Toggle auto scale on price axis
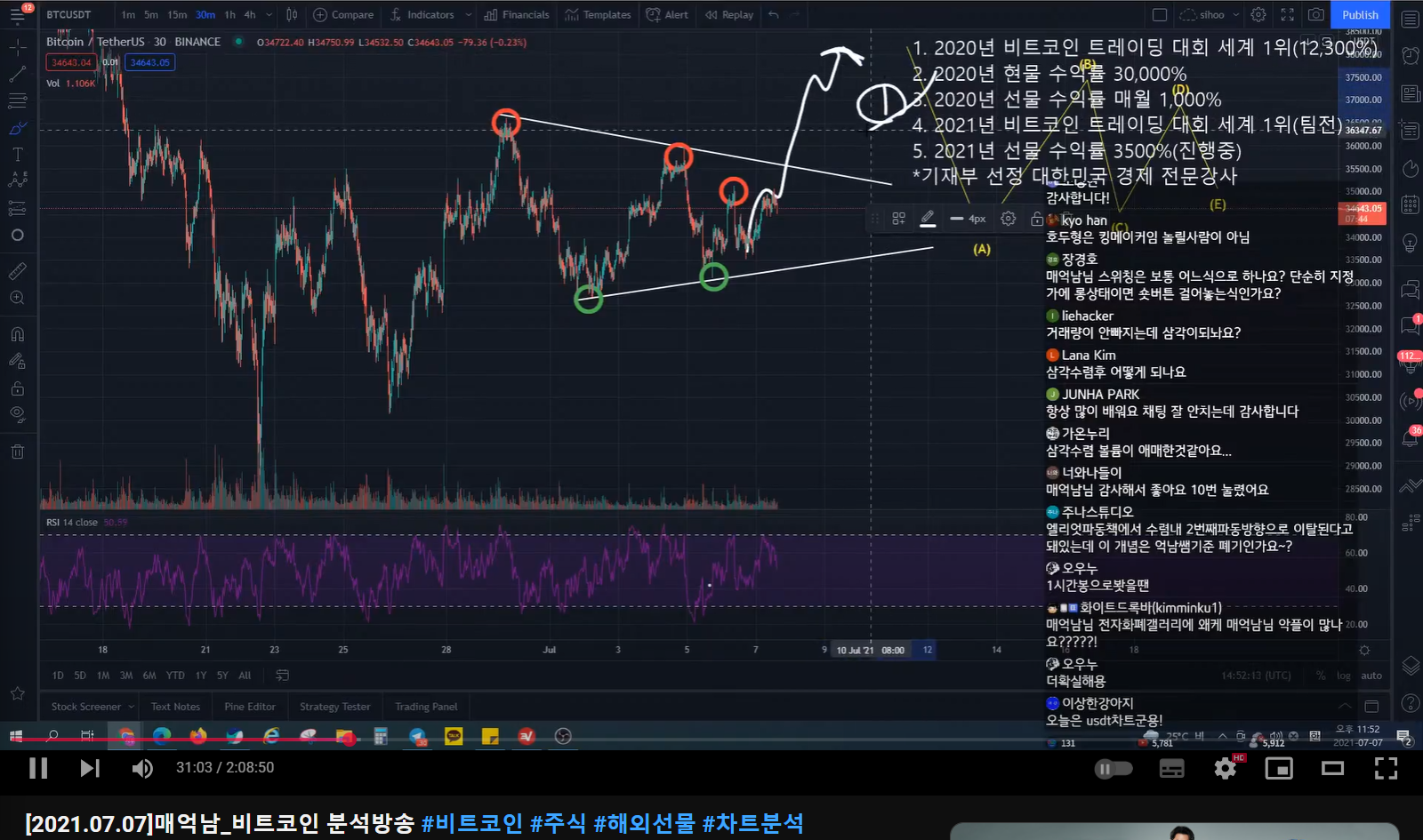 (x=1371, y=676)
